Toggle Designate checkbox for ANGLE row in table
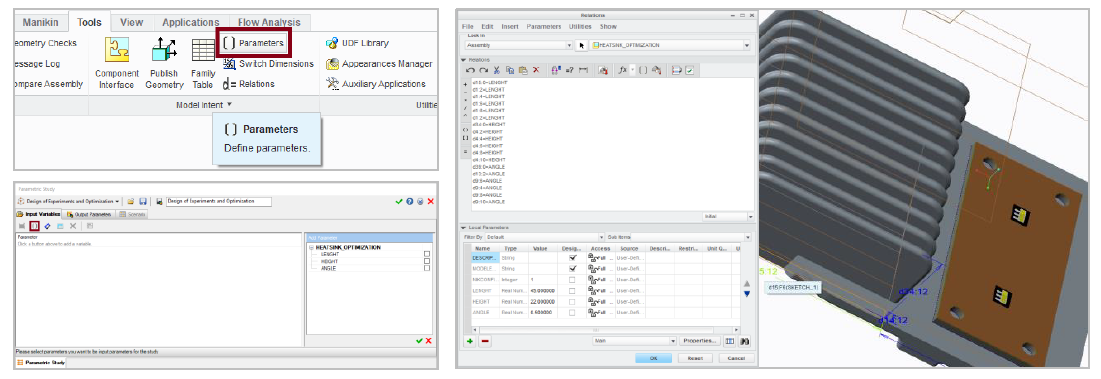 (x=572, y=312)
